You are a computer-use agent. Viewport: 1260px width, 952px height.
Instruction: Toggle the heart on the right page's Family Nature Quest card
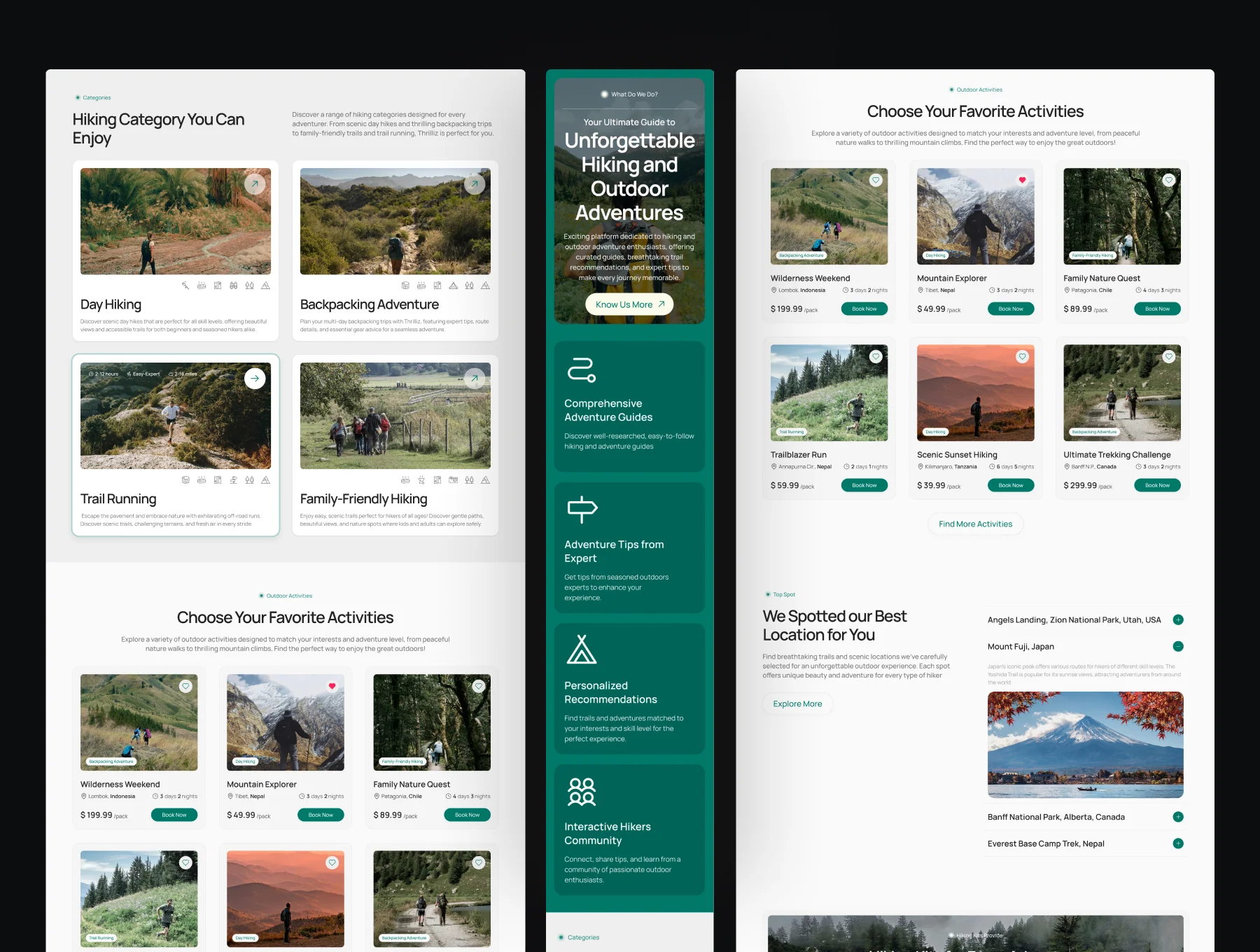[x=1169, y=180]
